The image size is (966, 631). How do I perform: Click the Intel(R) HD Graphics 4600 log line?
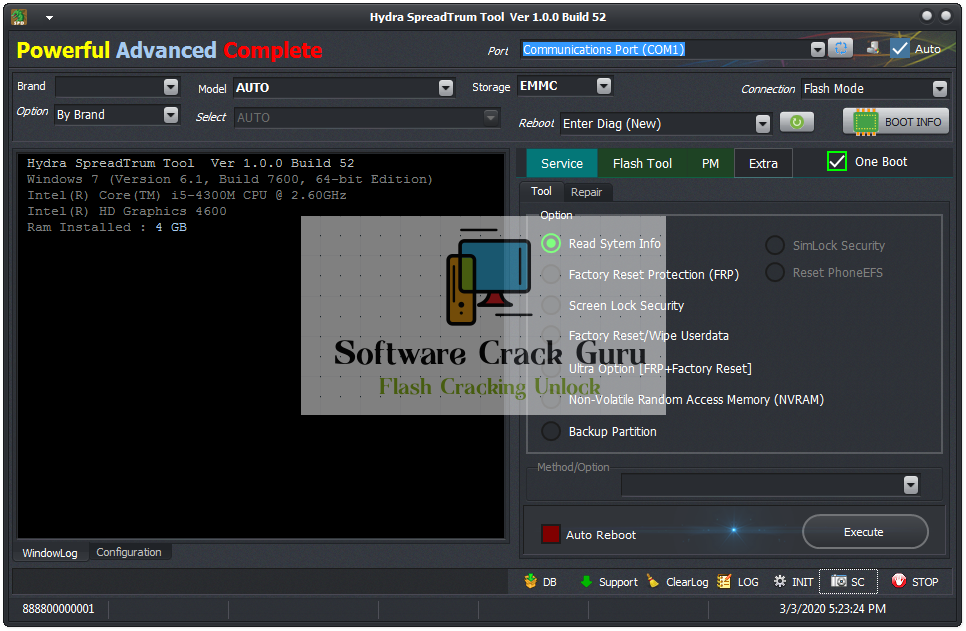126,211
